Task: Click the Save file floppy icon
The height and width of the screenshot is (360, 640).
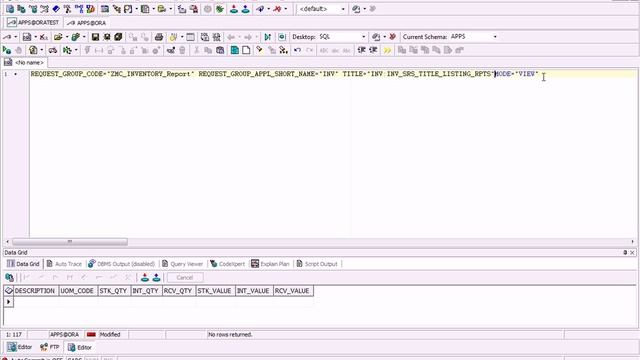Action: 95,37
